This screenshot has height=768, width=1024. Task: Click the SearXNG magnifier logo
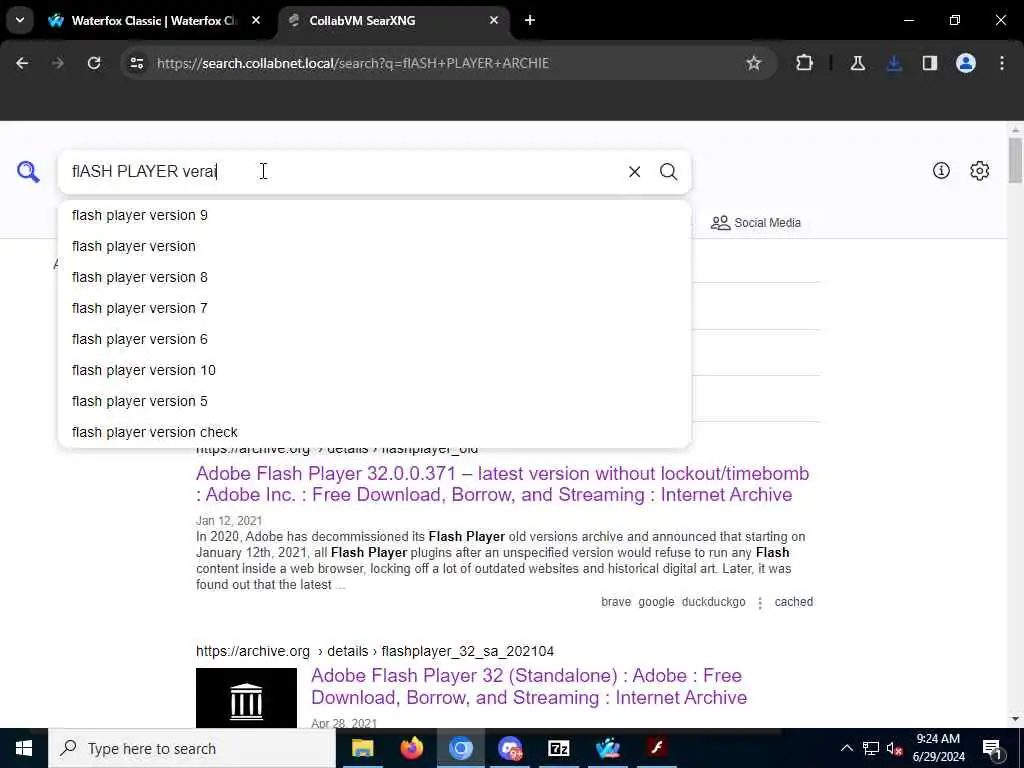point(28,172)
